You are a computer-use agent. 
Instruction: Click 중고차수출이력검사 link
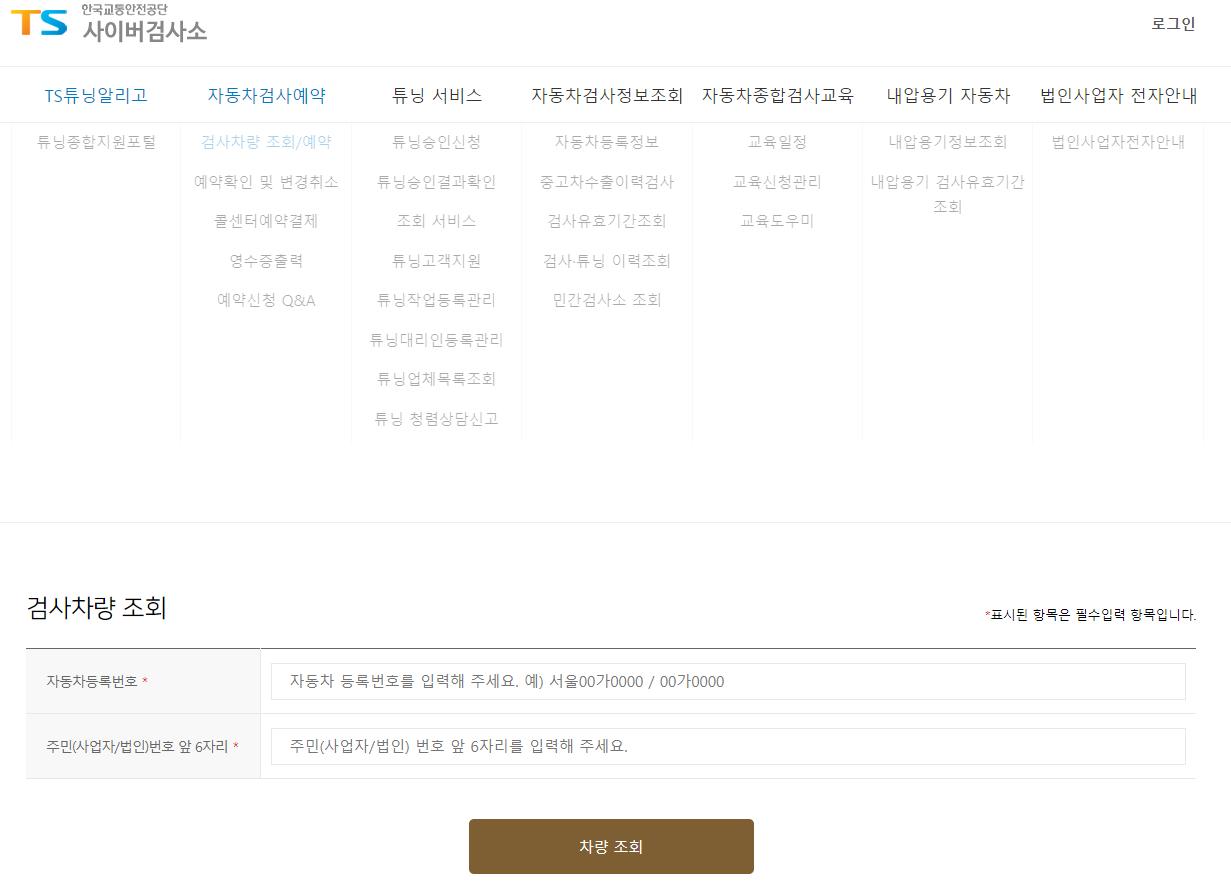tap(608, 181)
